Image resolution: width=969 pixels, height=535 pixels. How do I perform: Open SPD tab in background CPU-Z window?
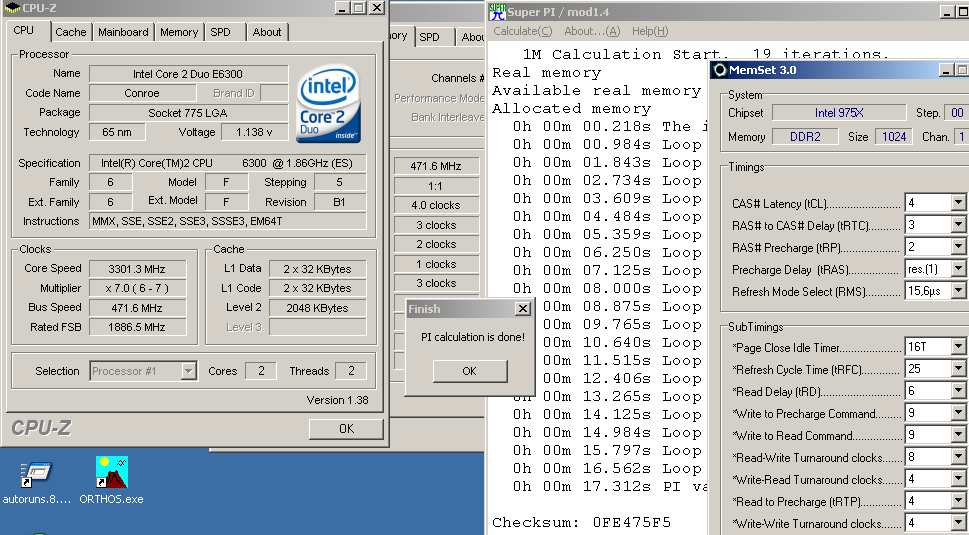point(429,37)
